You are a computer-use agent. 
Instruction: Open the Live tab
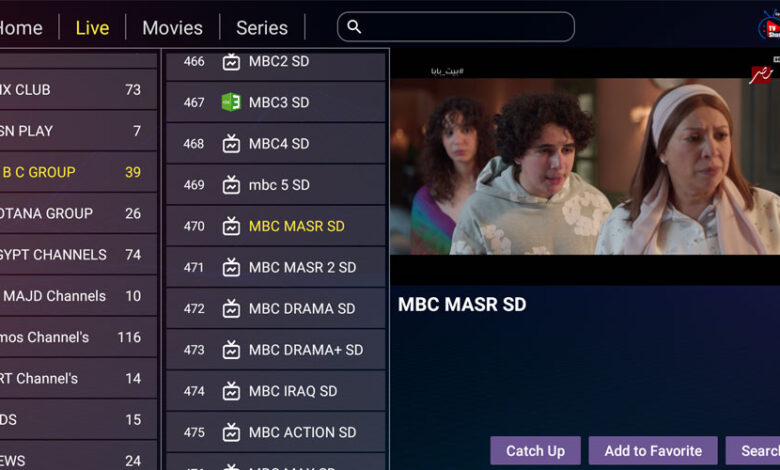(x=92, y=28)
